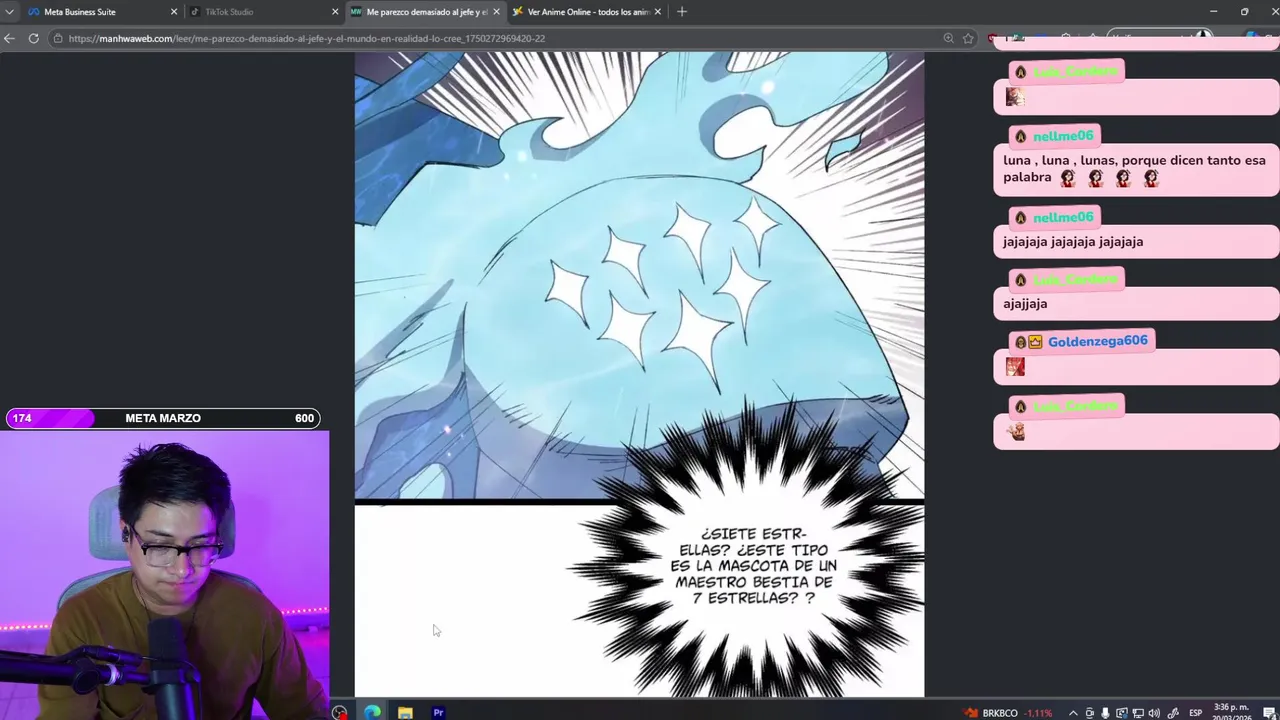The height and width of the screenshot is (720, 1280).
Task: Close the TikTok Studio tab
Action: [x=335, y=12]
